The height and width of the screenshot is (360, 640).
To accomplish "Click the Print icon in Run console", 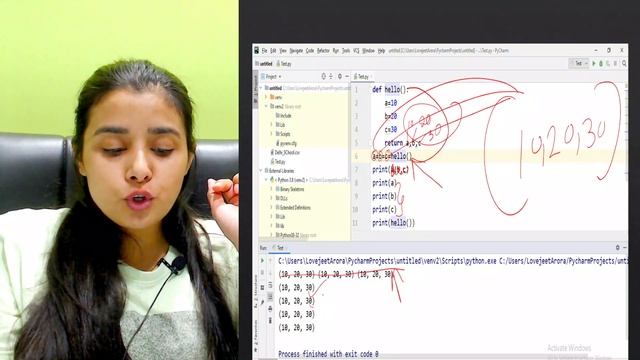I will (270, 309).
